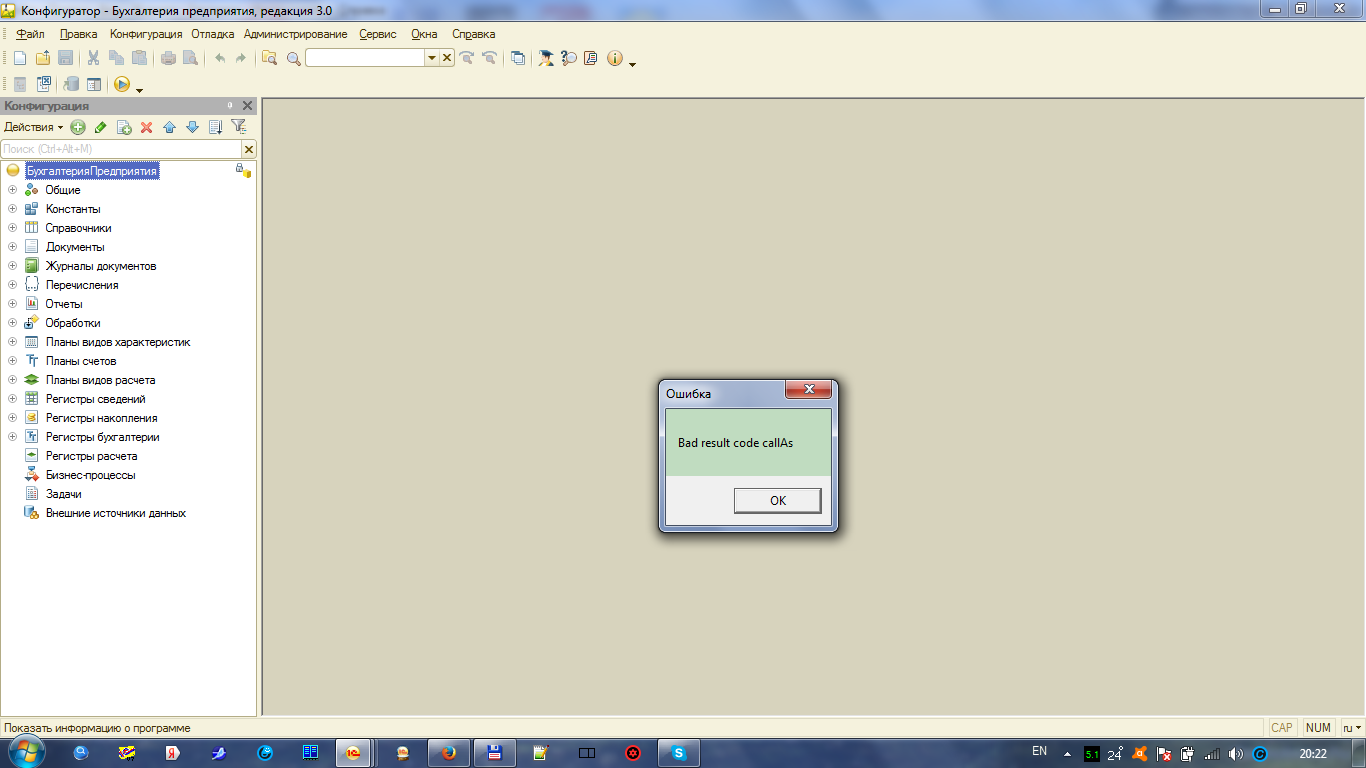
Task: Click the help search magnifier-question icon
Action: [569, 58]
